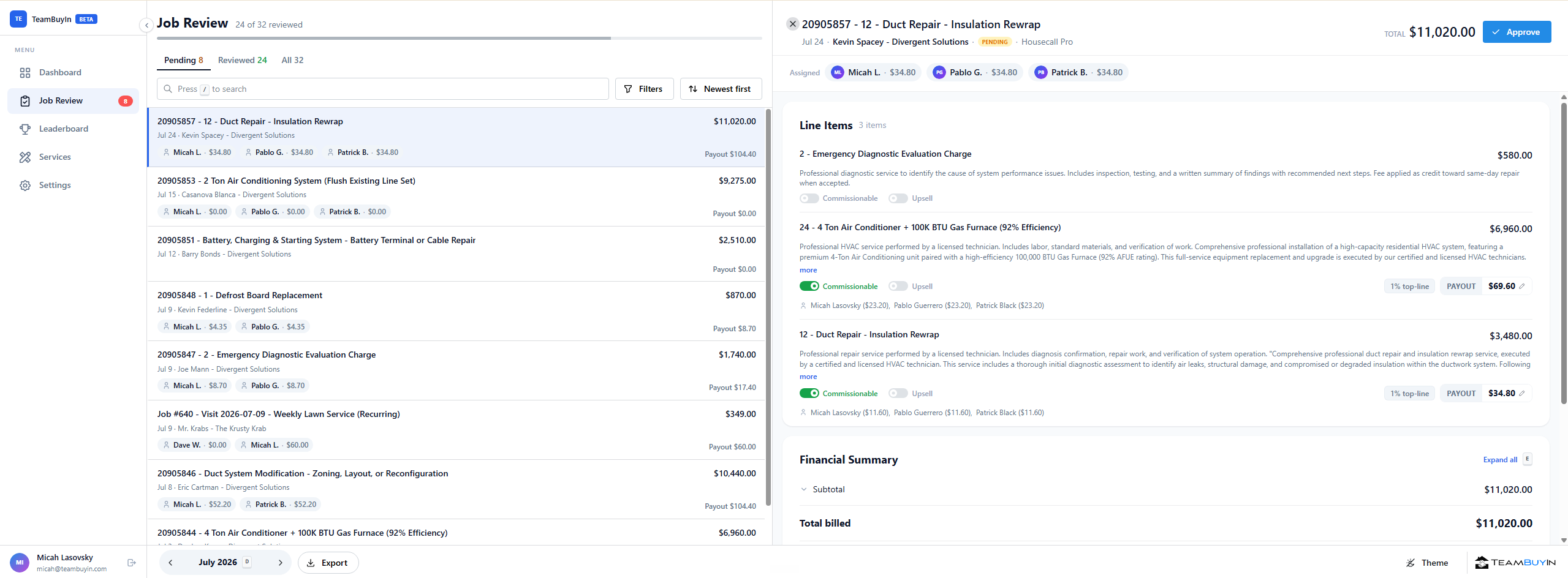The height and width of the screenshot is (578, 1568).
Task: Close the job detail panel
Action: click(x=793, y=24)
